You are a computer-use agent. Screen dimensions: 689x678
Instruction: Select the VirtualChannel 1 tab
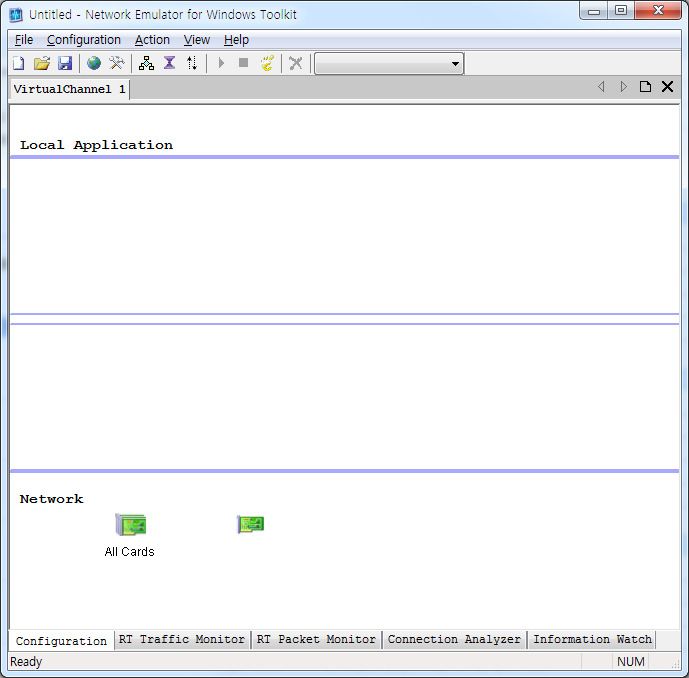69,89
